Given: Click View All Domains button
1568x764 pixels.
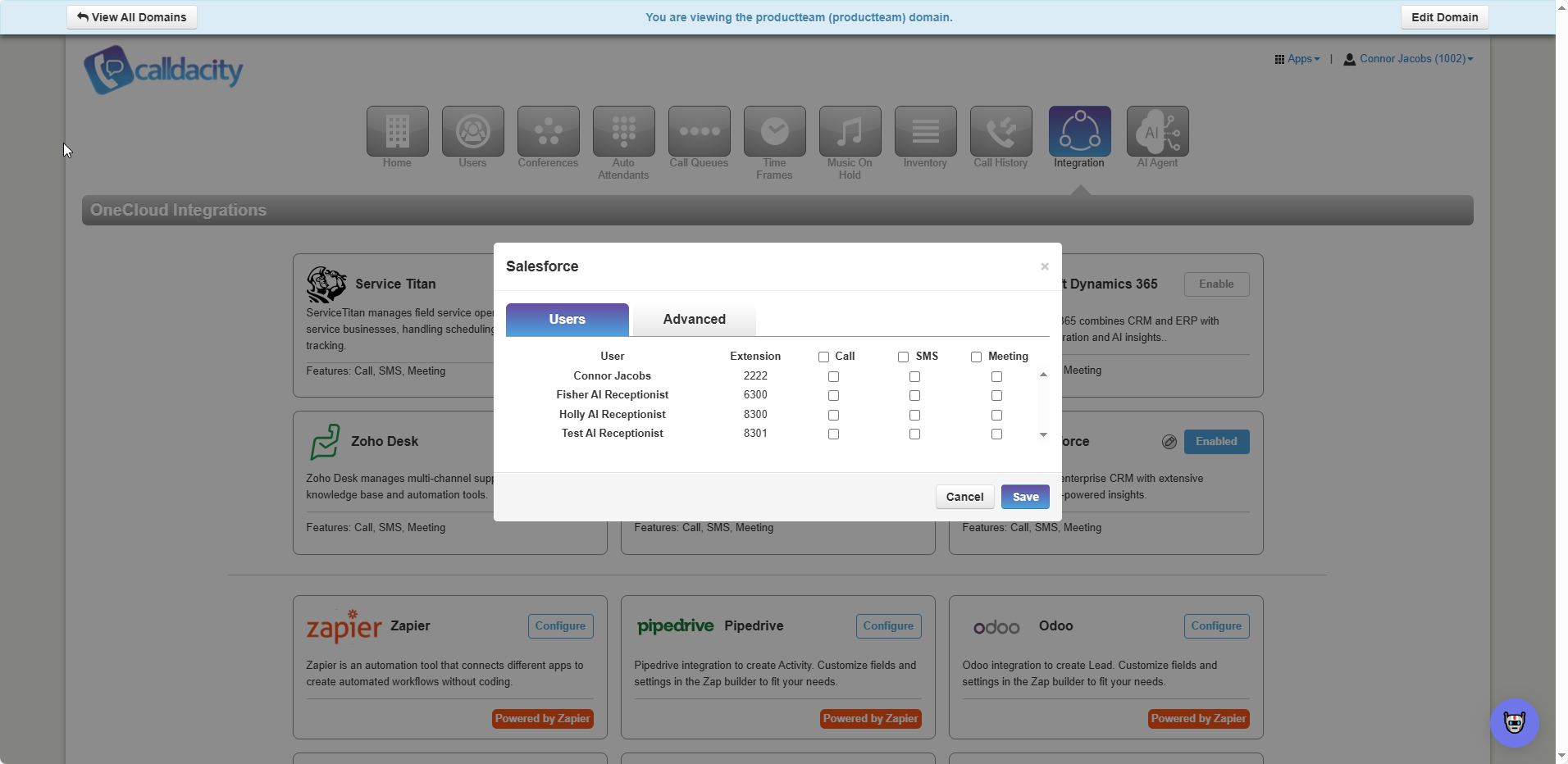Looking at the screenshot, I should coord(132,17).
